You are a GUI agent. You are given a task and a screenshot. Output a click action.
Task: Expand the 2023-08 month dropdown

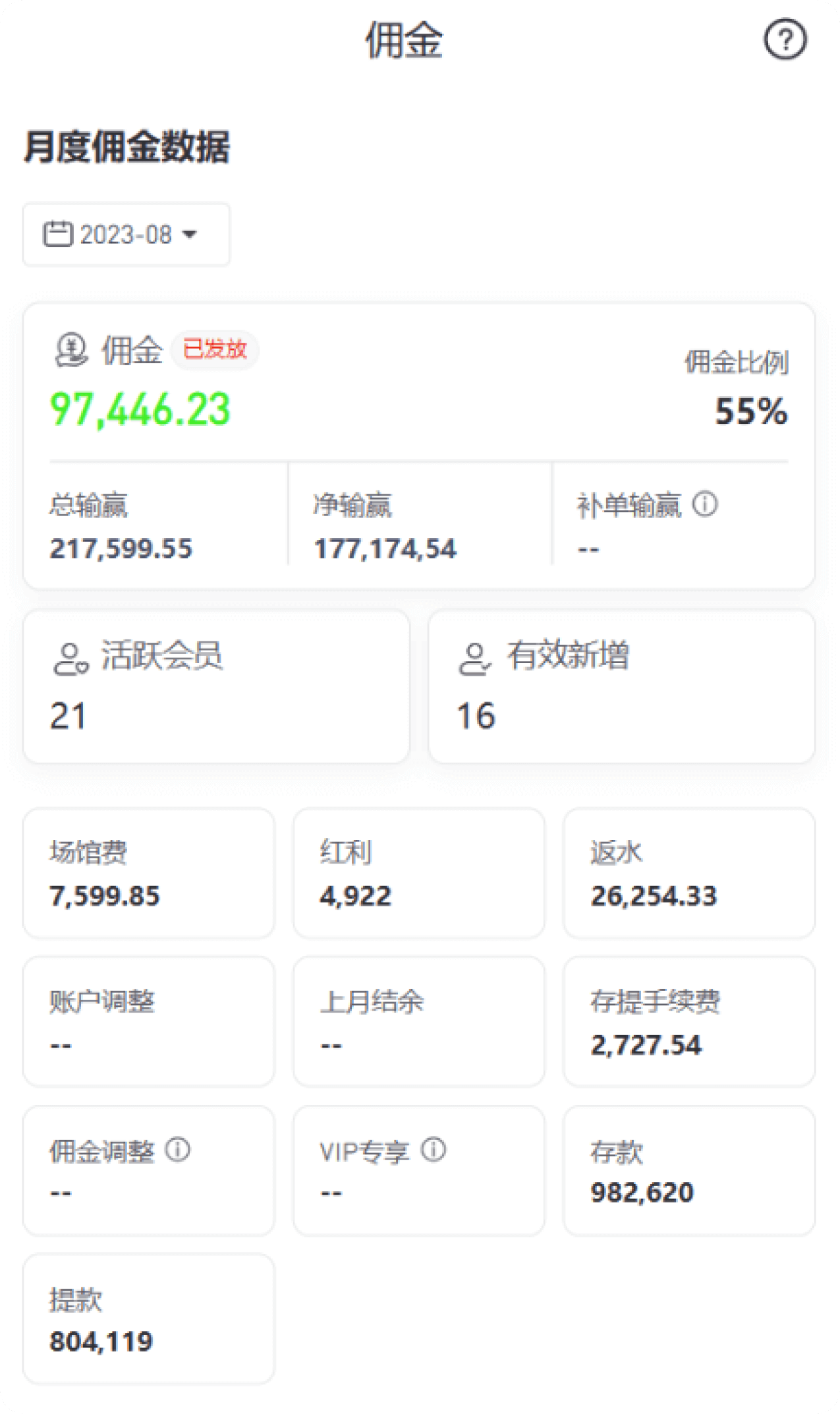coord(126,235)
